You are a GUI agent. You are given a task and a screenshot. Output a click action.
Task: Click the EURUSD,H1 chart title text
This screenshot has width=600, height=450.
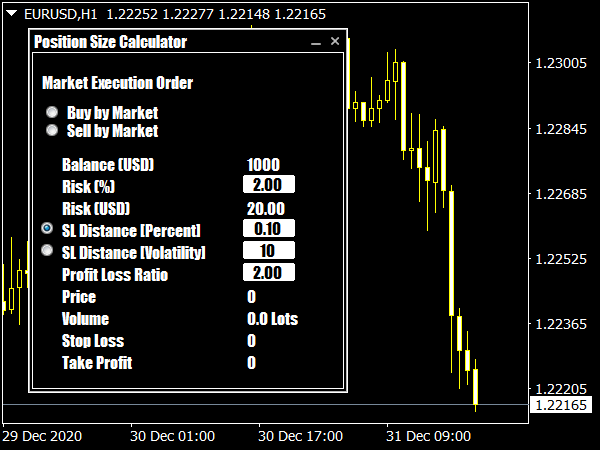coord(60,15)
